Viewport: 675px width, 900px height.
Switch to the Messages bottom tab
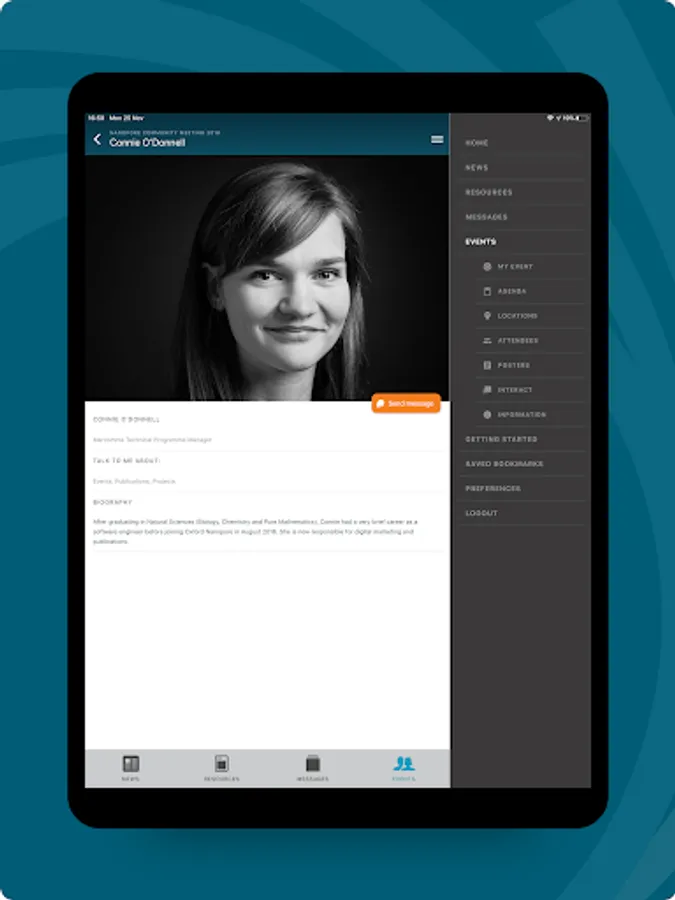click(312, 768)
